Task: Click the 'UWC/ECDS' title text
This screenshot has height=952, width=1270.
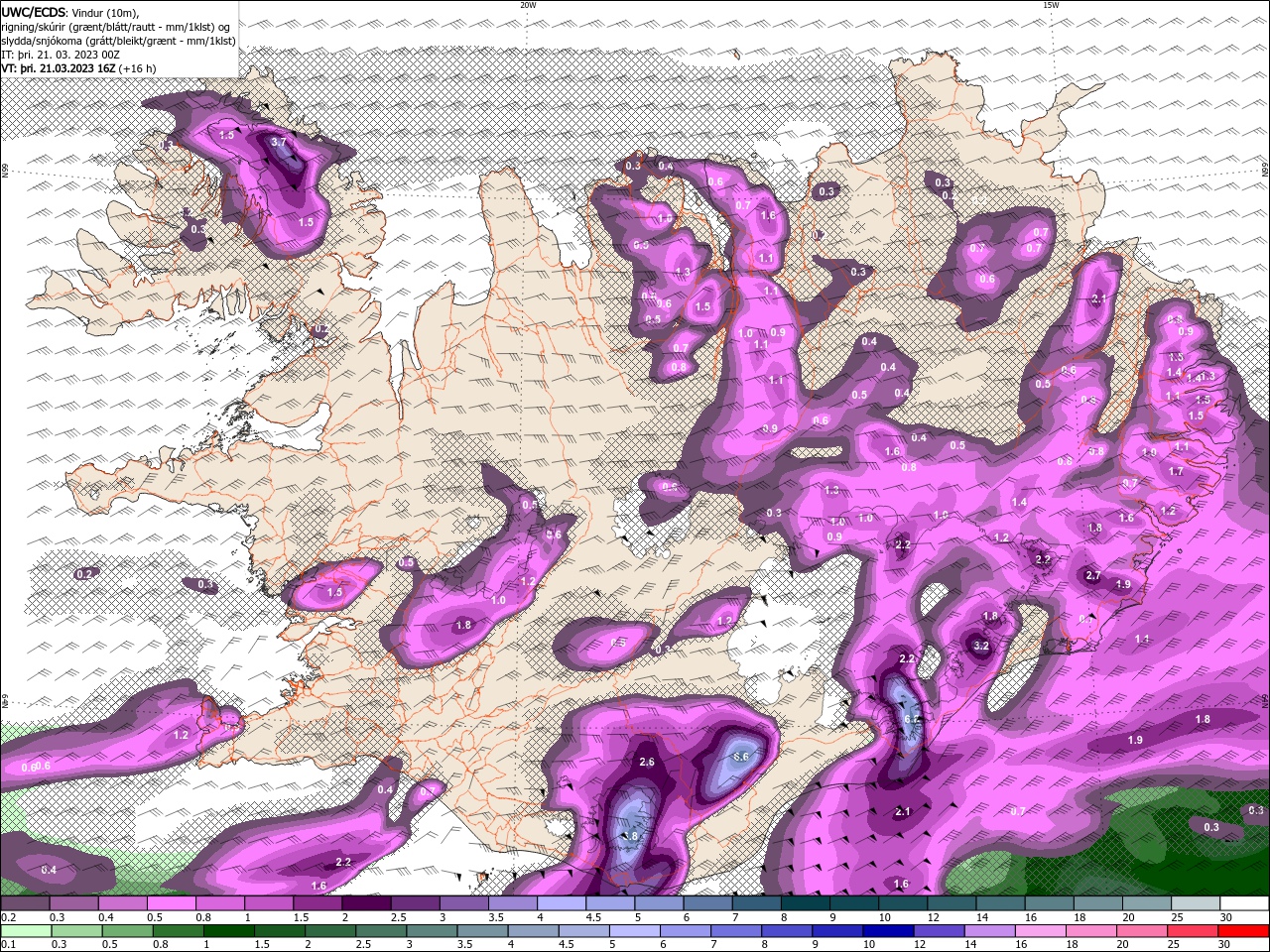Action: (35, 12)
